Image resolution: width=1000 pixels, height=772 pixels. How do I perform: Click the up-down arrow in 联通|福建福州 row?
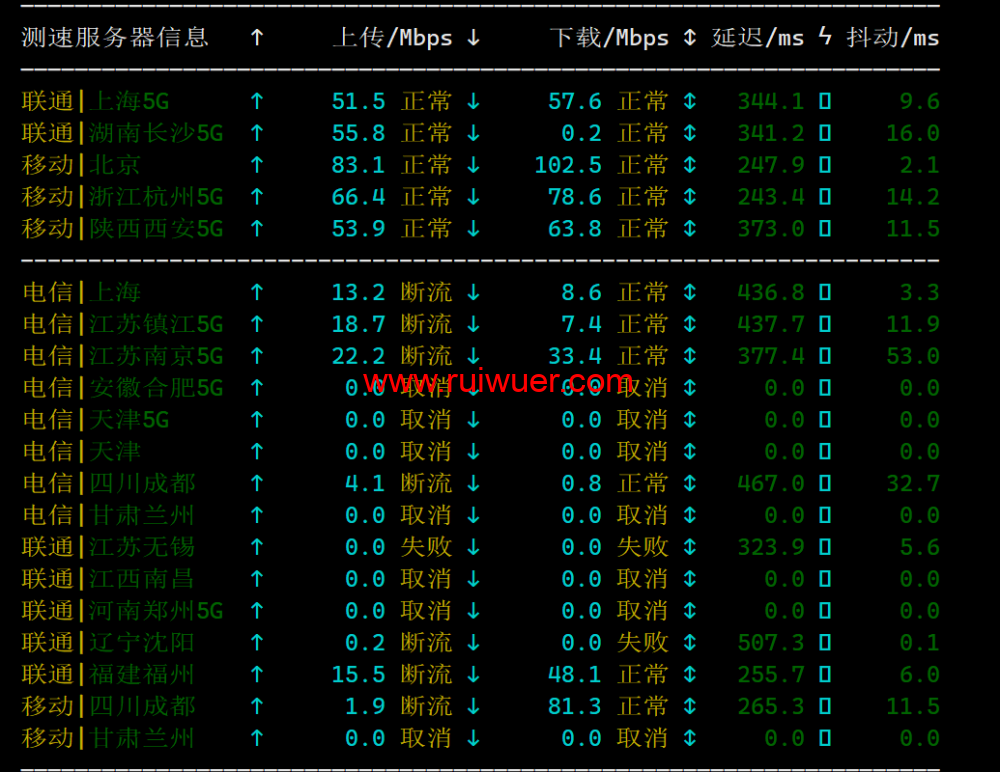click(689, 675)
